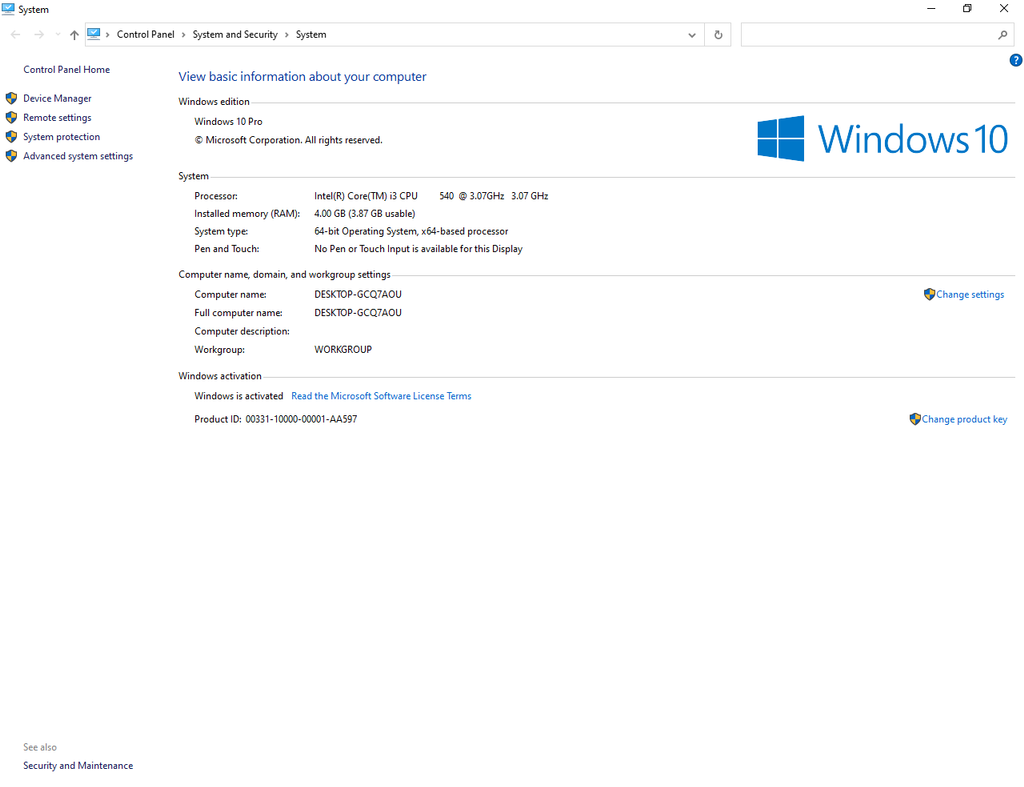Go back with the left arrow

(16, 35)
